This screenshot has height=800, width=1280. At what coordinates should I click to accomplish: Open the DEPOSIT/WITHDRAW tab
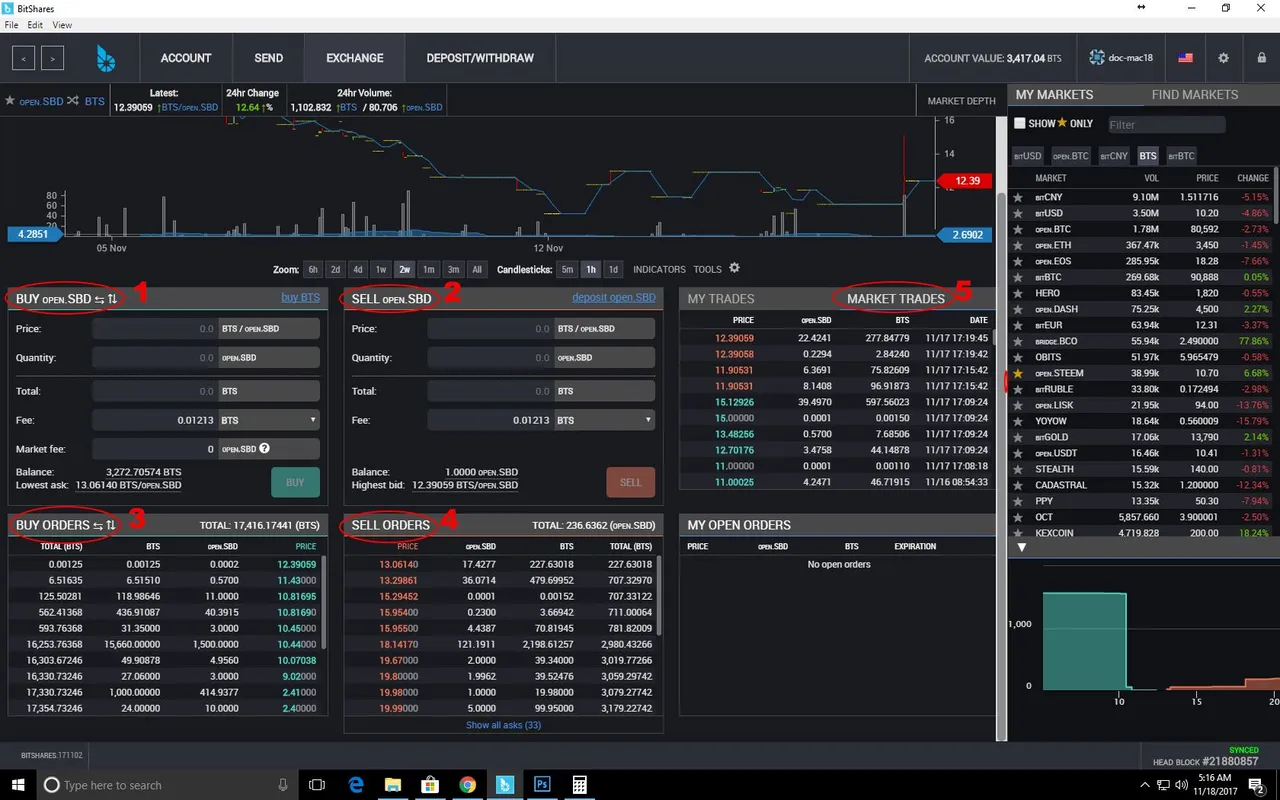point(480,58)
